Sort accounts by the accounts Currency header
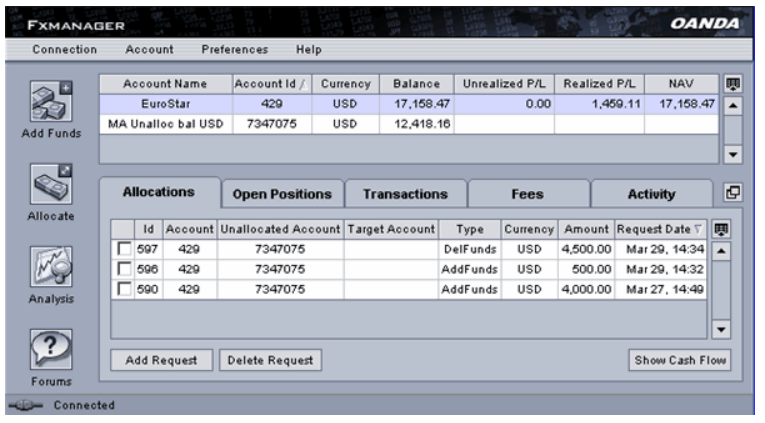This screenshot has width=765, height=423. coord(345,84)
